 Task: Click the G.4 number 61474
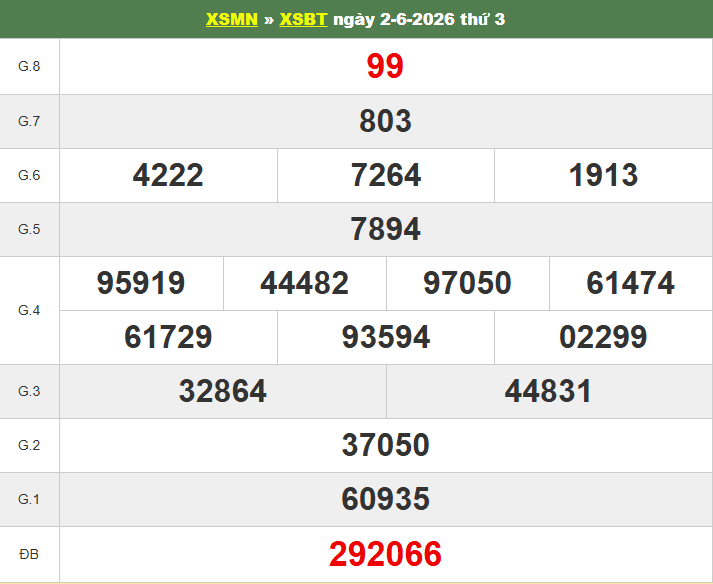[630, 283]
